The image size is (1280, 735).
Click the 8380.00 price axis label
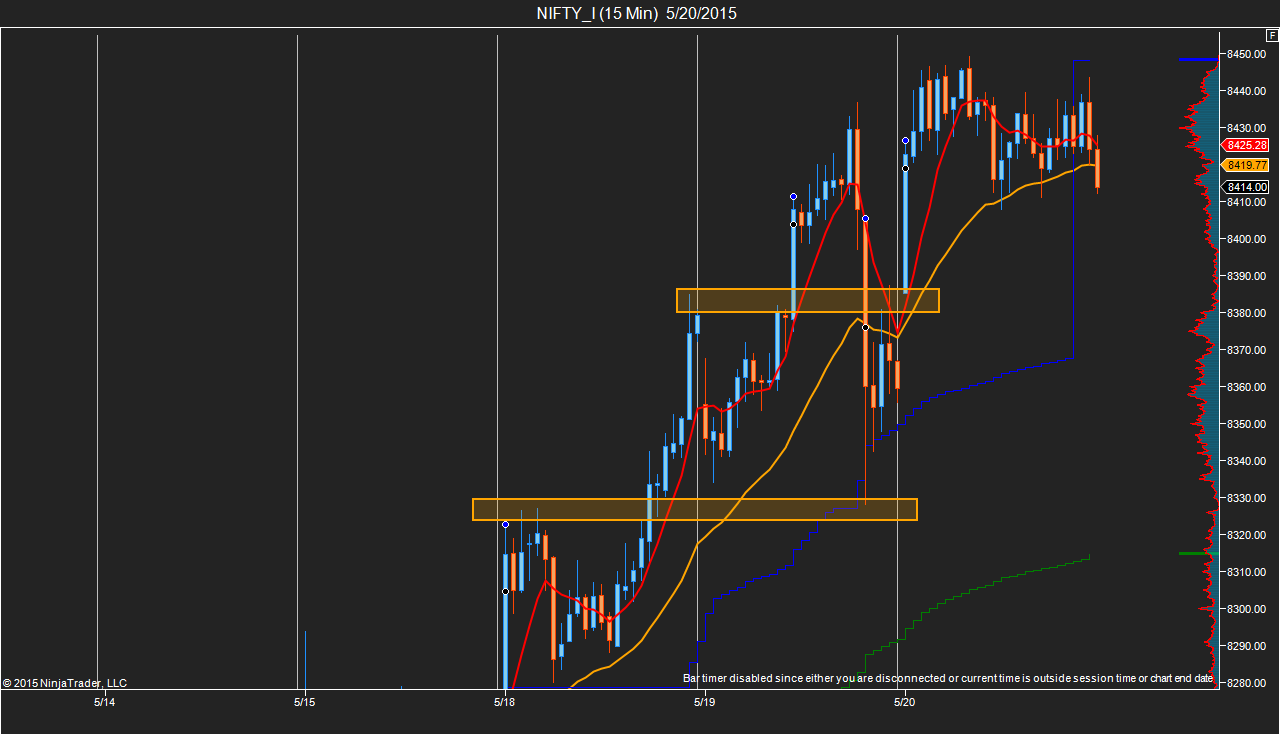pos(1247,313)
